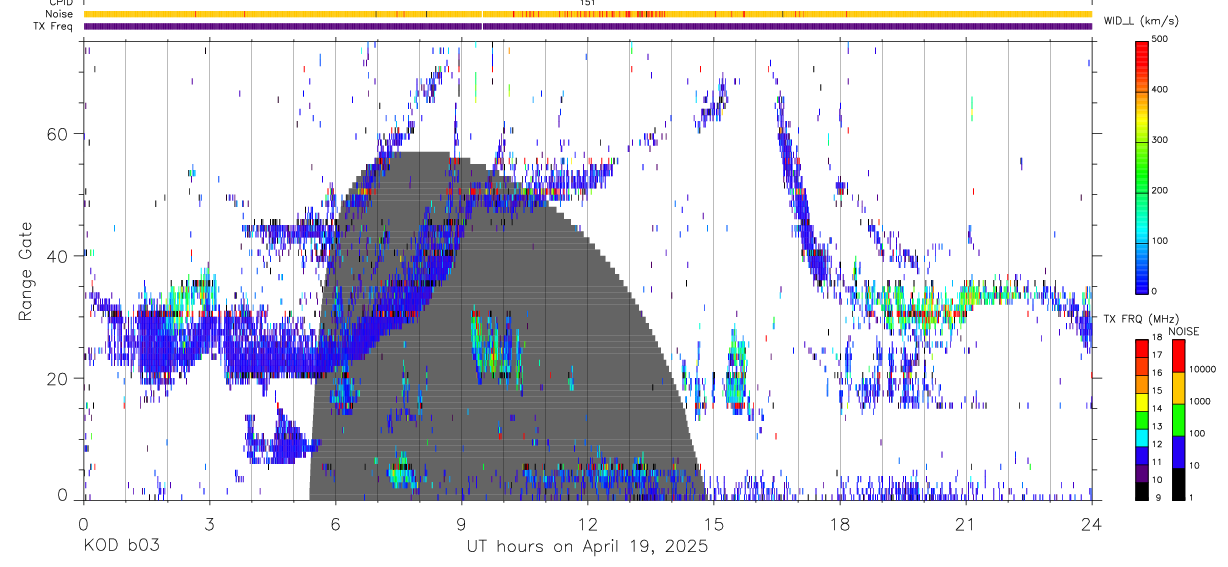Screen dimensions: 1228x567
Task: Click the '40' range gate tick label
Action: tap(57, 256)
